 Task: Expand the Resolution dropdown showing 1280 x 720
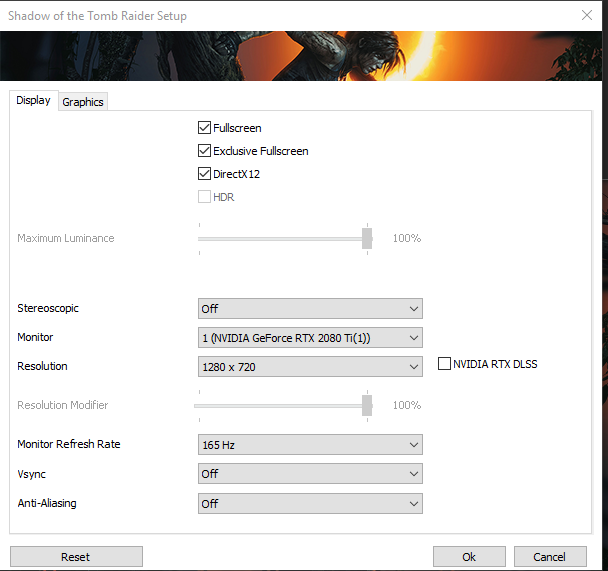310,367
